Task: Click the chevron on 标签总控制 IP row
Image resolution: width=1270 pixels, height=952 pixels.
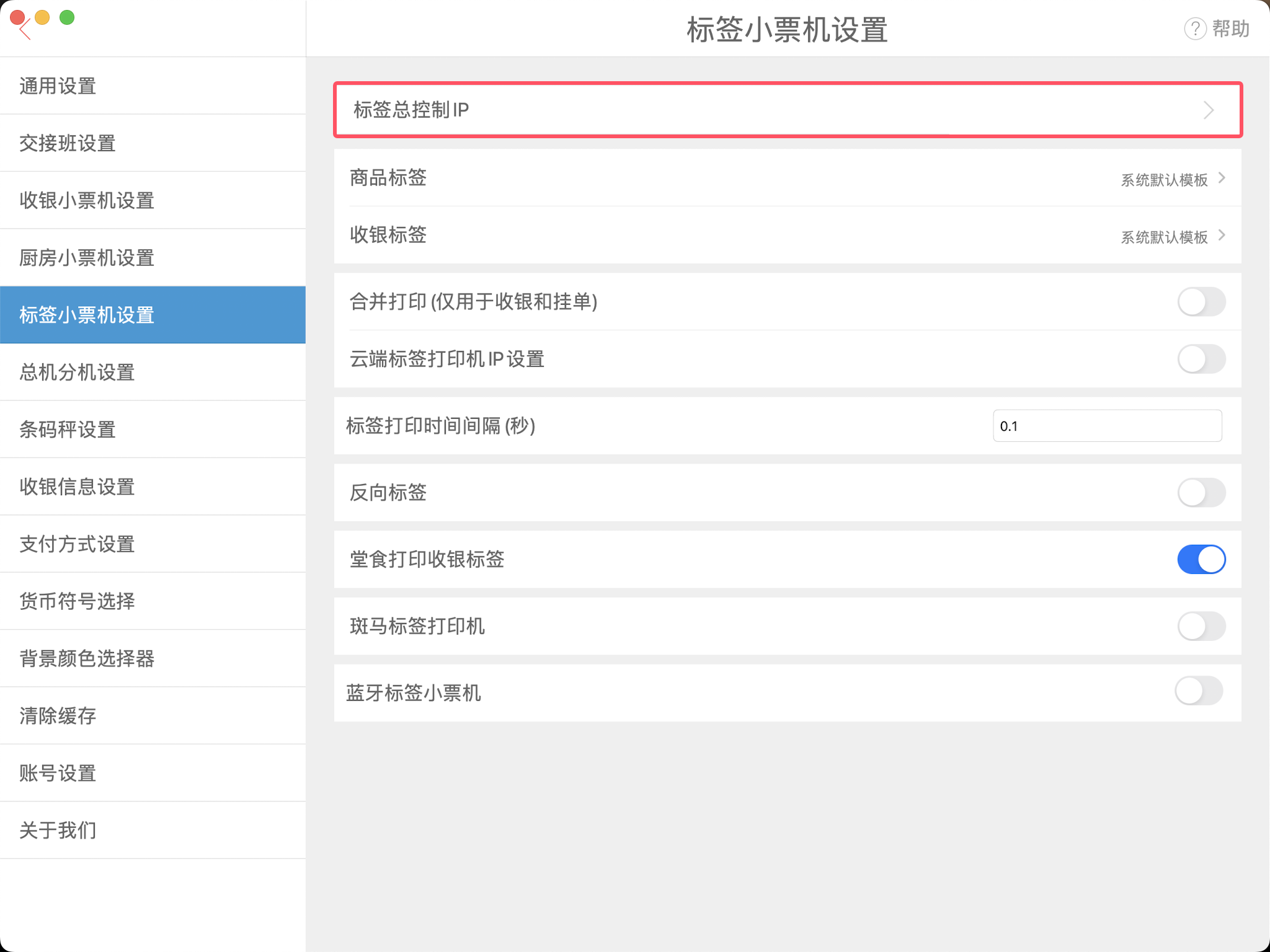Action: click(1209, 110)
